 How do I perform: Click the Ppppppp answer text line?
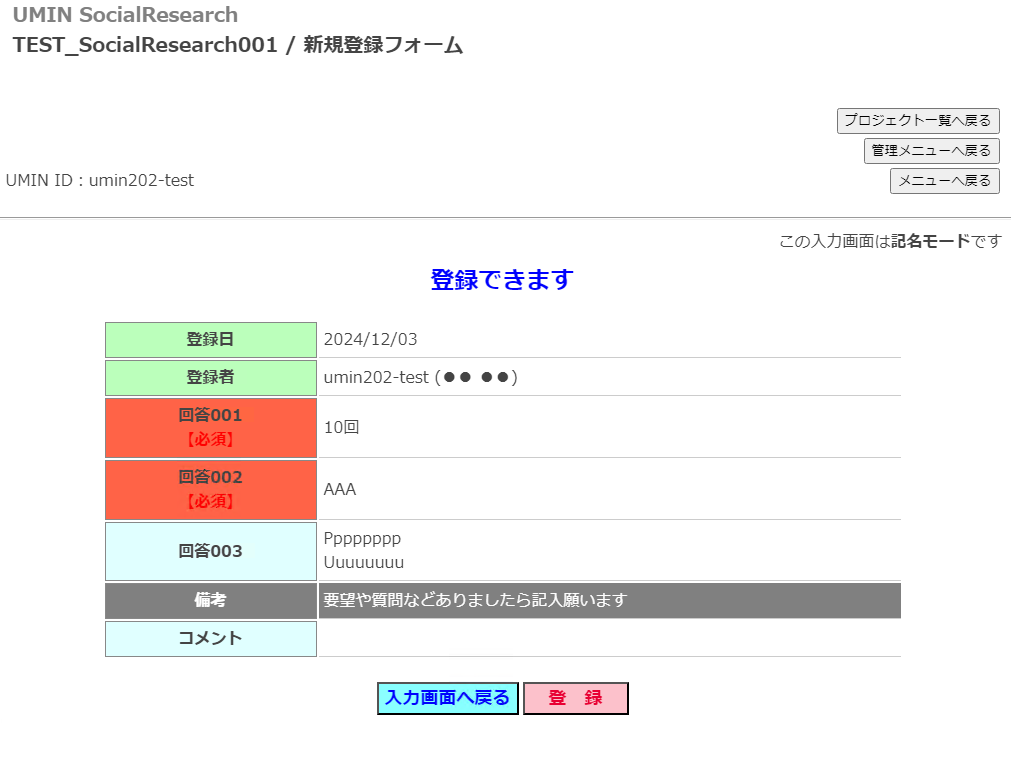[x=362, y=539]
